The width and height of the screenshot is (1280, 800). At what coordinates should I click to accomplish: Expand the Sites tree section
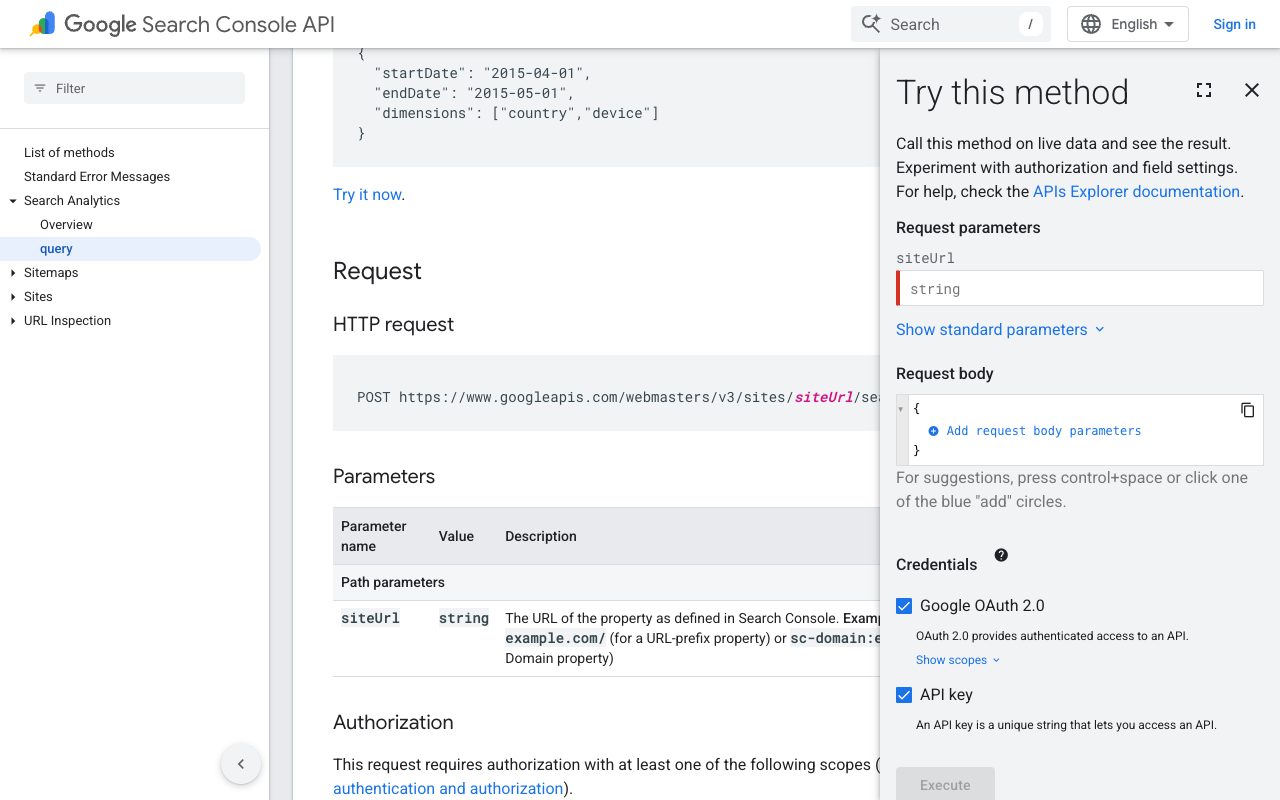[x=13, y=297]
